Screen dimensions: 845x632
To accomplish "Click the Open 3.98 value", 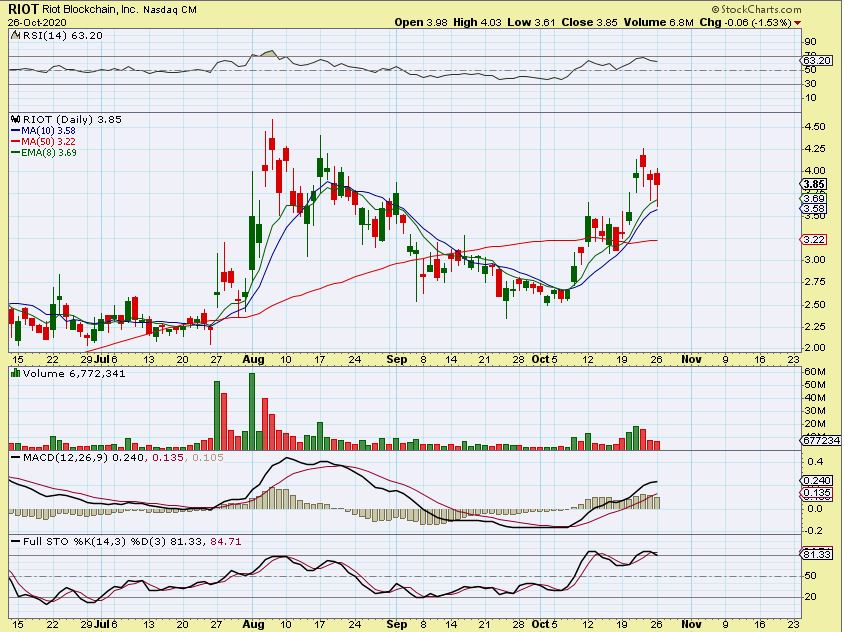I will (420, 23).
